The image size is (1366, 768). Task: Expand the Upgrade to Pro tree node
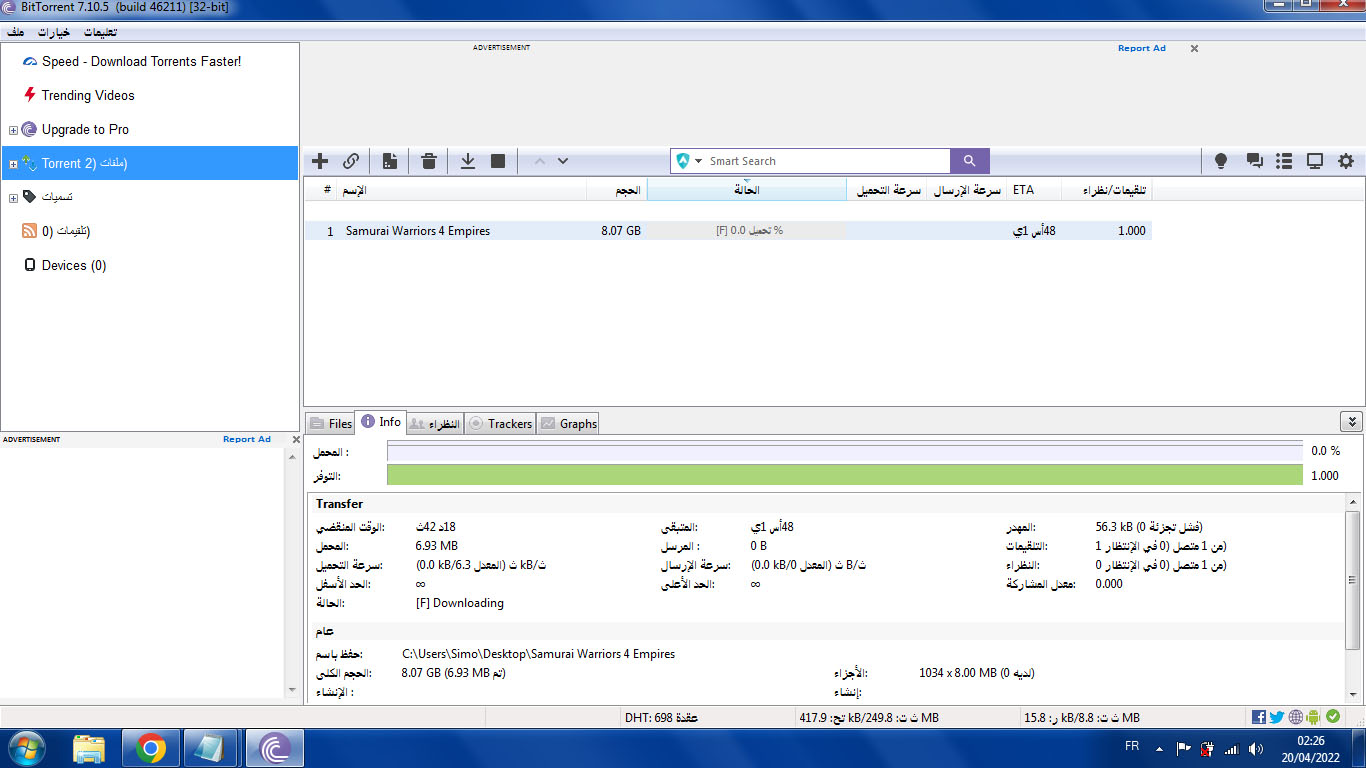(13, 130)
